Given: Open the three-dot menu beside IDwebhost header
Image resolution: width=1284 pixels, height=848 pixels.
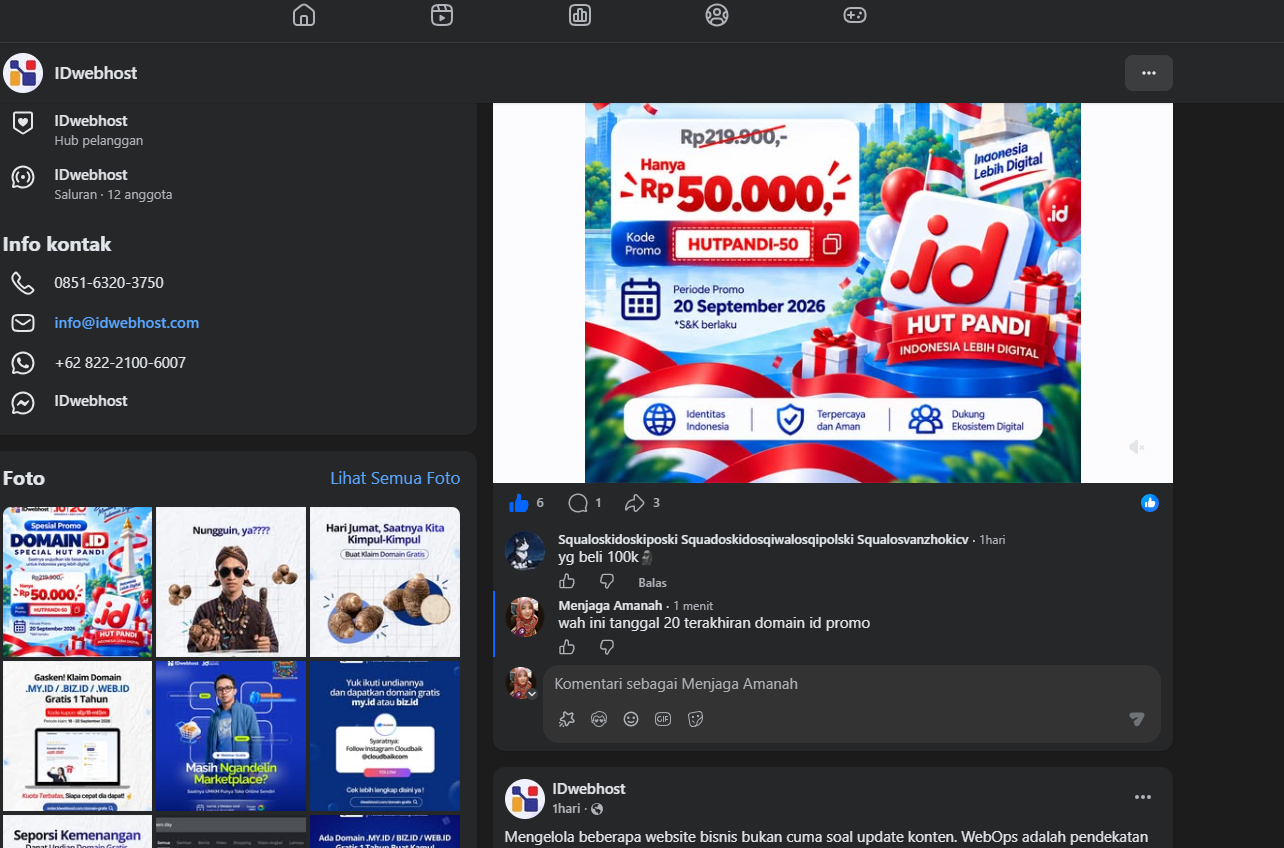Looking at the screenshot, I should (x=1149, y=73).
